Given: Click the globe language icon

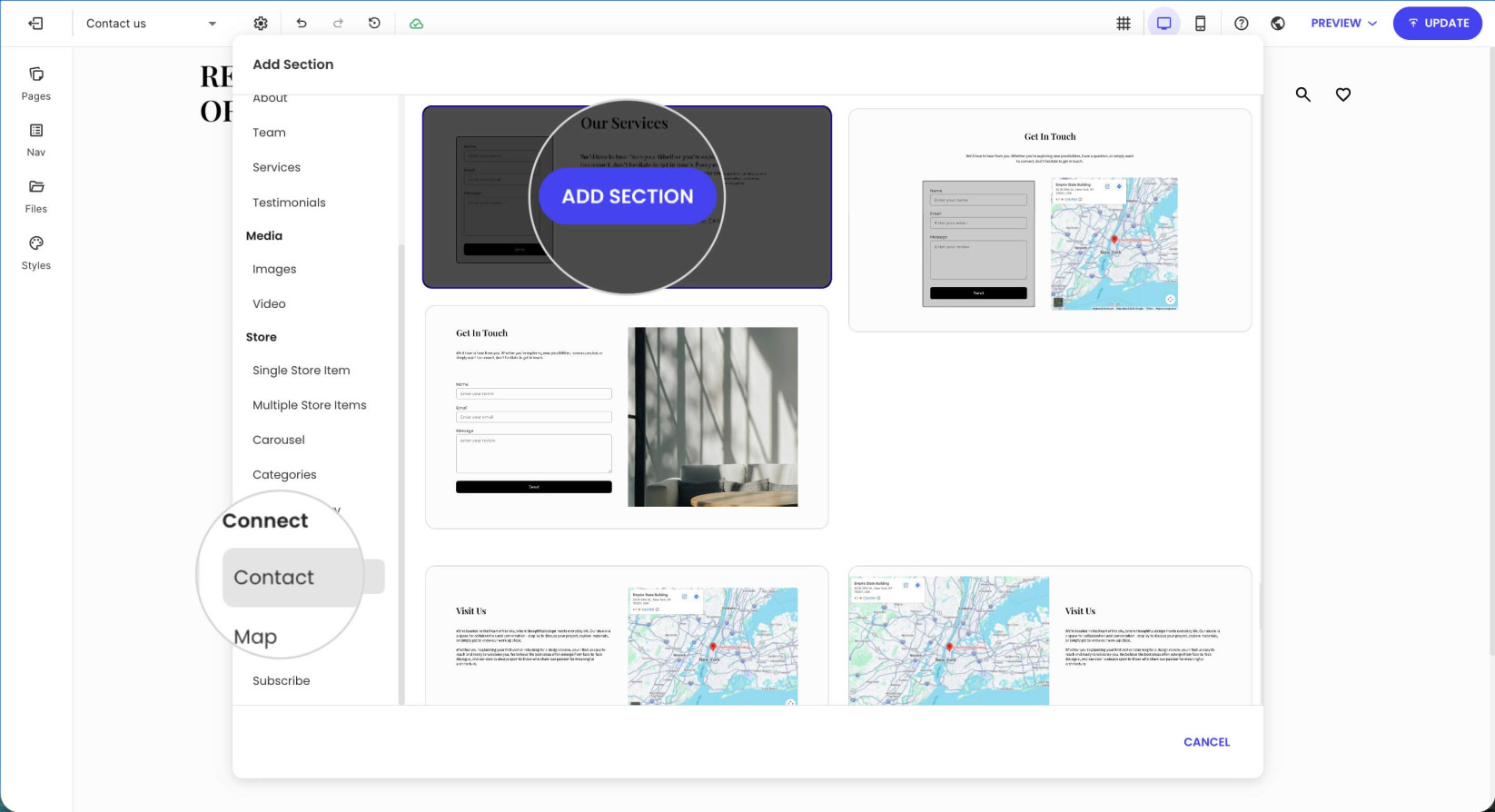Looking at the screenshot, I should click(1278, 24).
